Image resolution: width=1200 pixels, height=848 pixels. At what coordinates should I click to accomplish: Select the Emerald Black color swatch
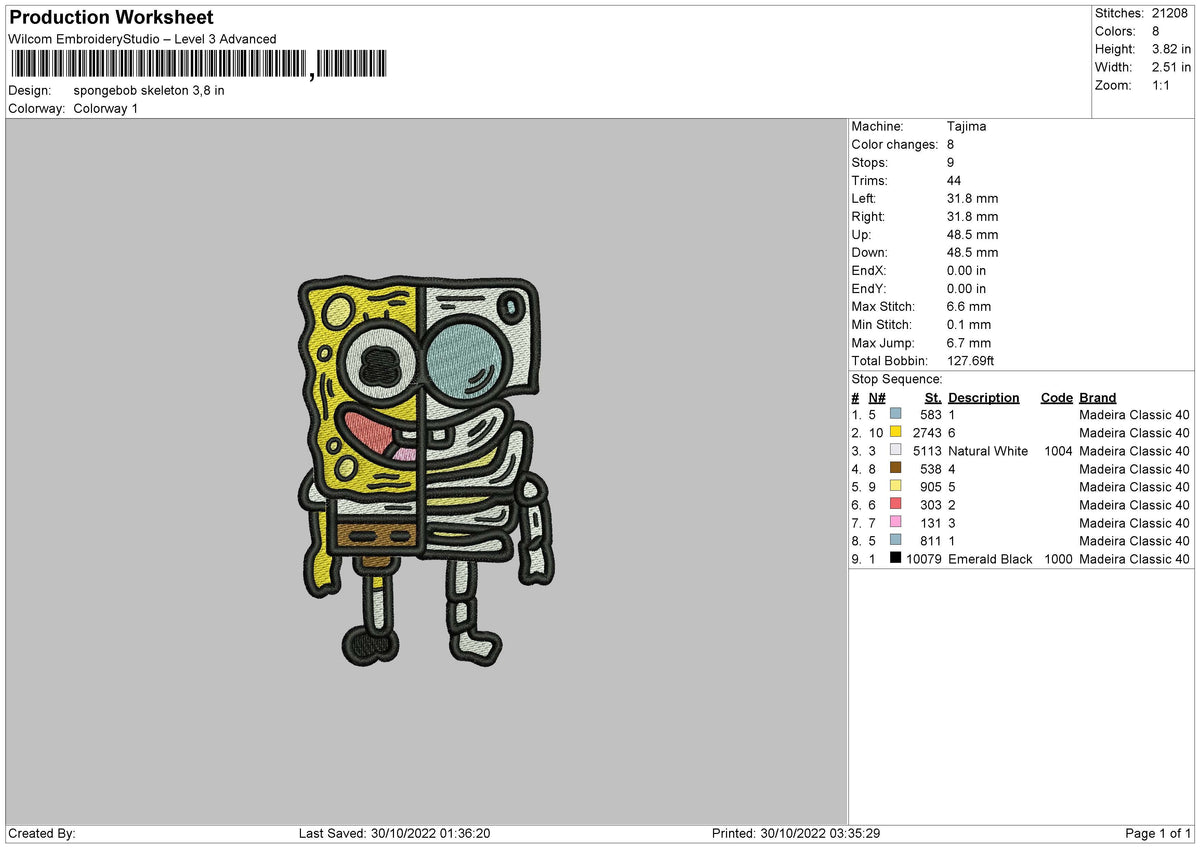(x=896, y=559)
